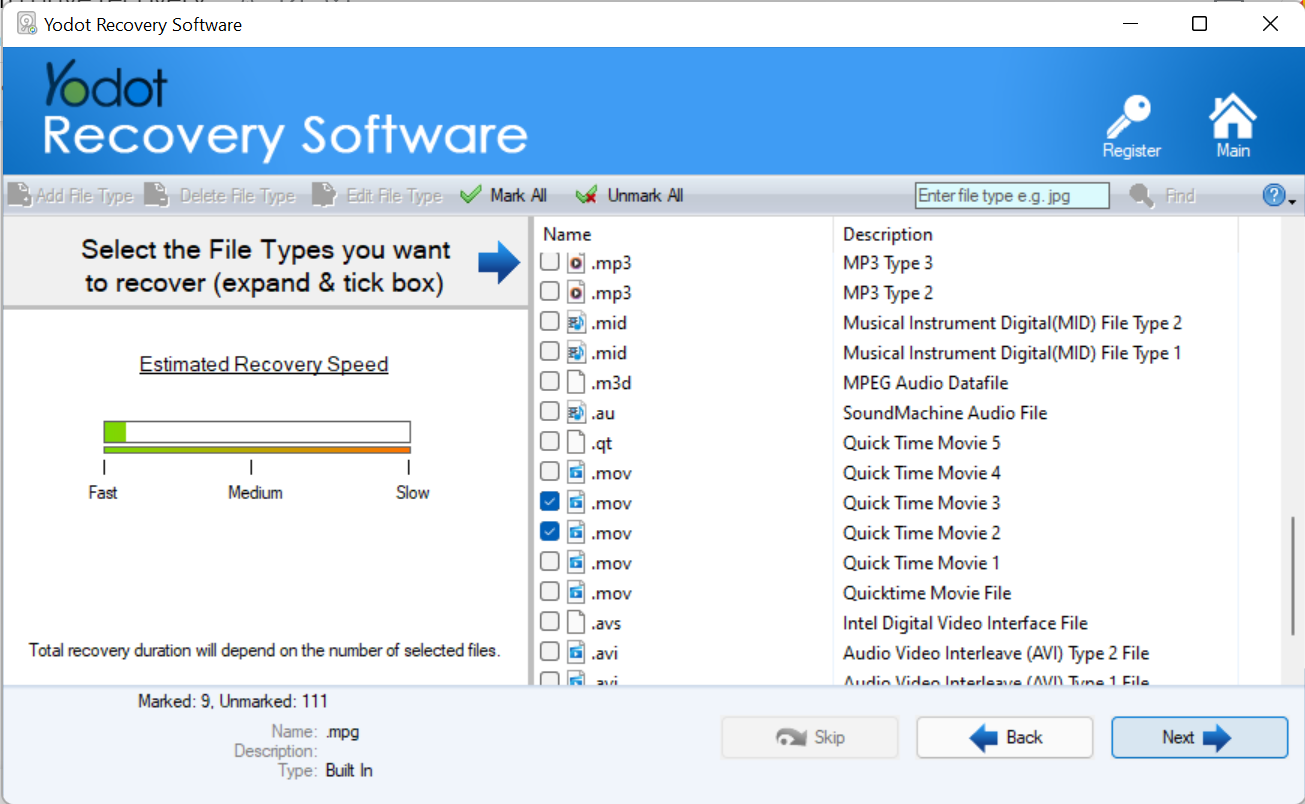Enable the .m3d MPEG Audio Datafile checkbox
This screenshot has width=1305, height=804.
pos(549,382)
